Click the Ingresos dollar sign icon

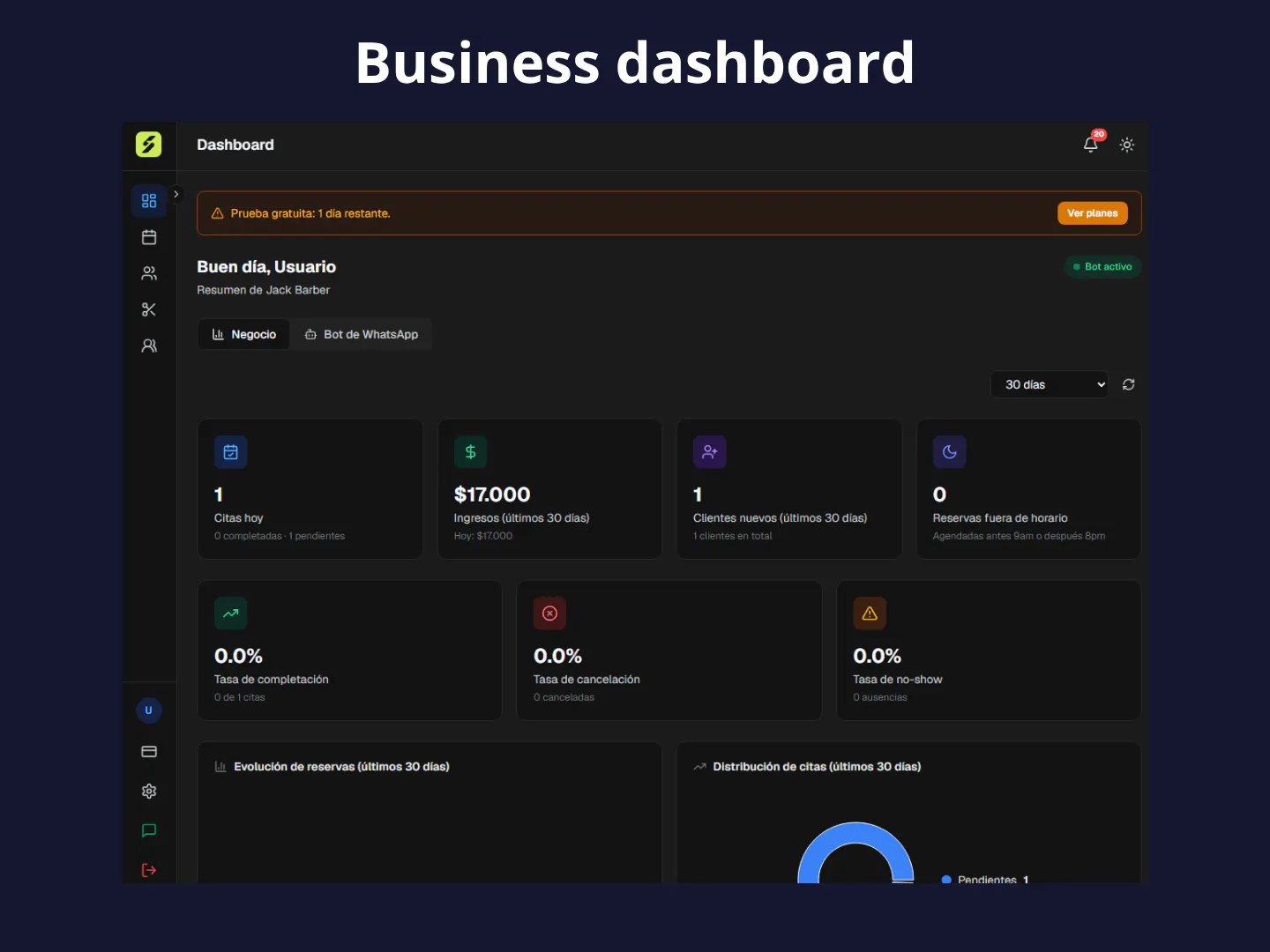471,452
